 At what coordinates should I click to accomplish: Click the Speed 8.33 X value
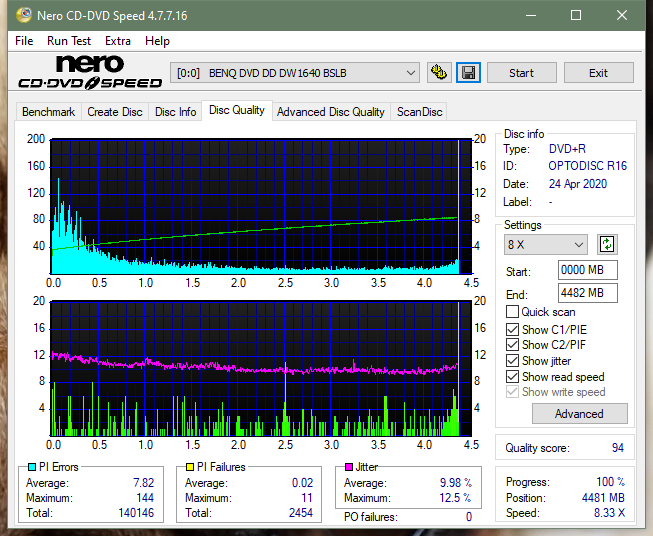pyautogui.click(x=609, y=513)
